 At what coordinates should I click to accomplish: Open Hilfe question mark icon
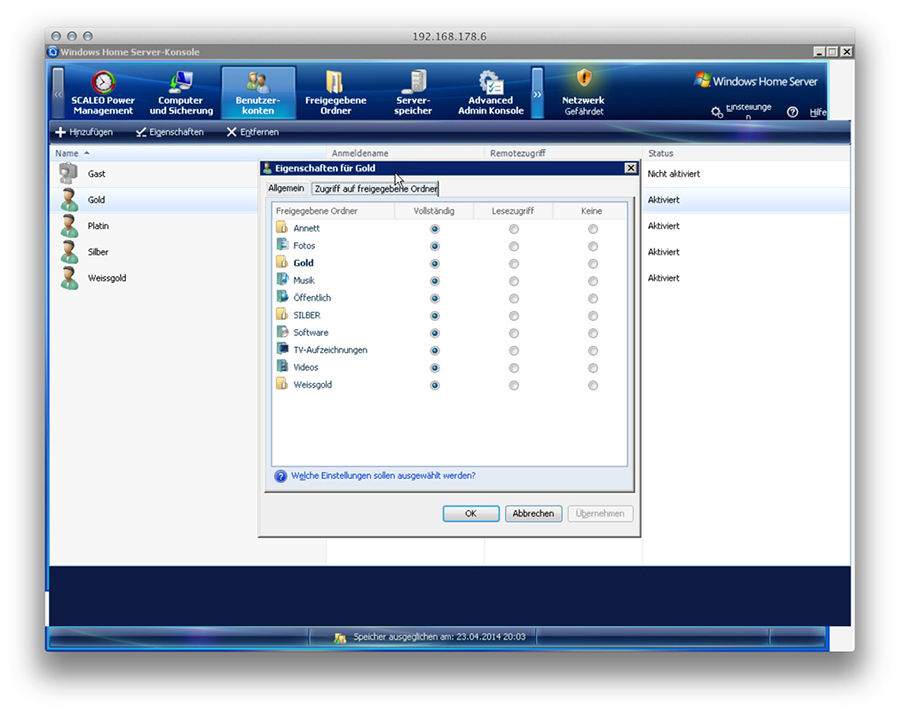click(792, 112)
